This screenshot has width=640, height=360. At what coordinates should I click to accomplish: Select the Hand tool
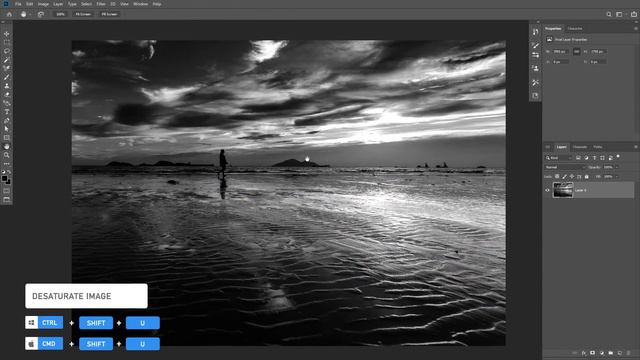click(7, 146)
